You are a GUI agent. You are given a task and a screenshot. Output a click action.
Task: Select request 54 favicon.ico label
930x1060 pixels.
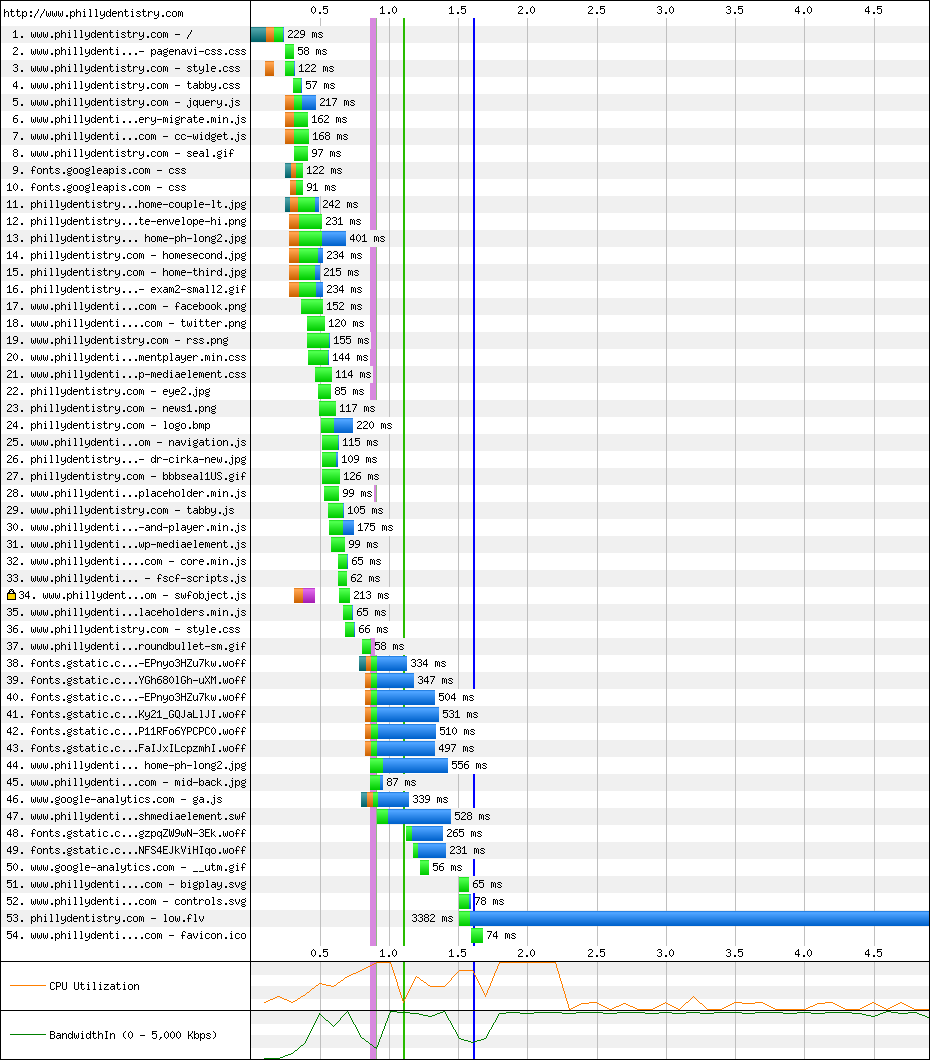click(126, 935)
